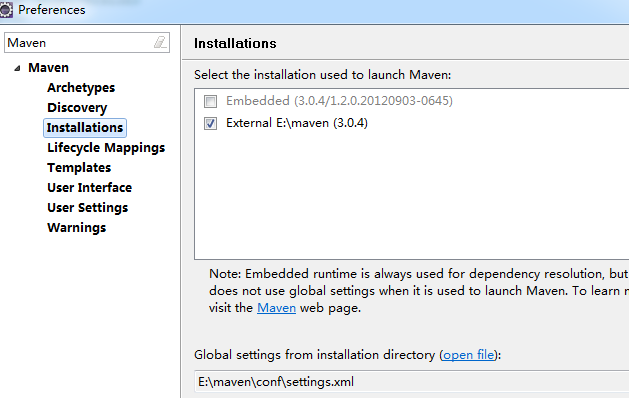Select the Embedded (3.0.4) installation row

point(339,101)
